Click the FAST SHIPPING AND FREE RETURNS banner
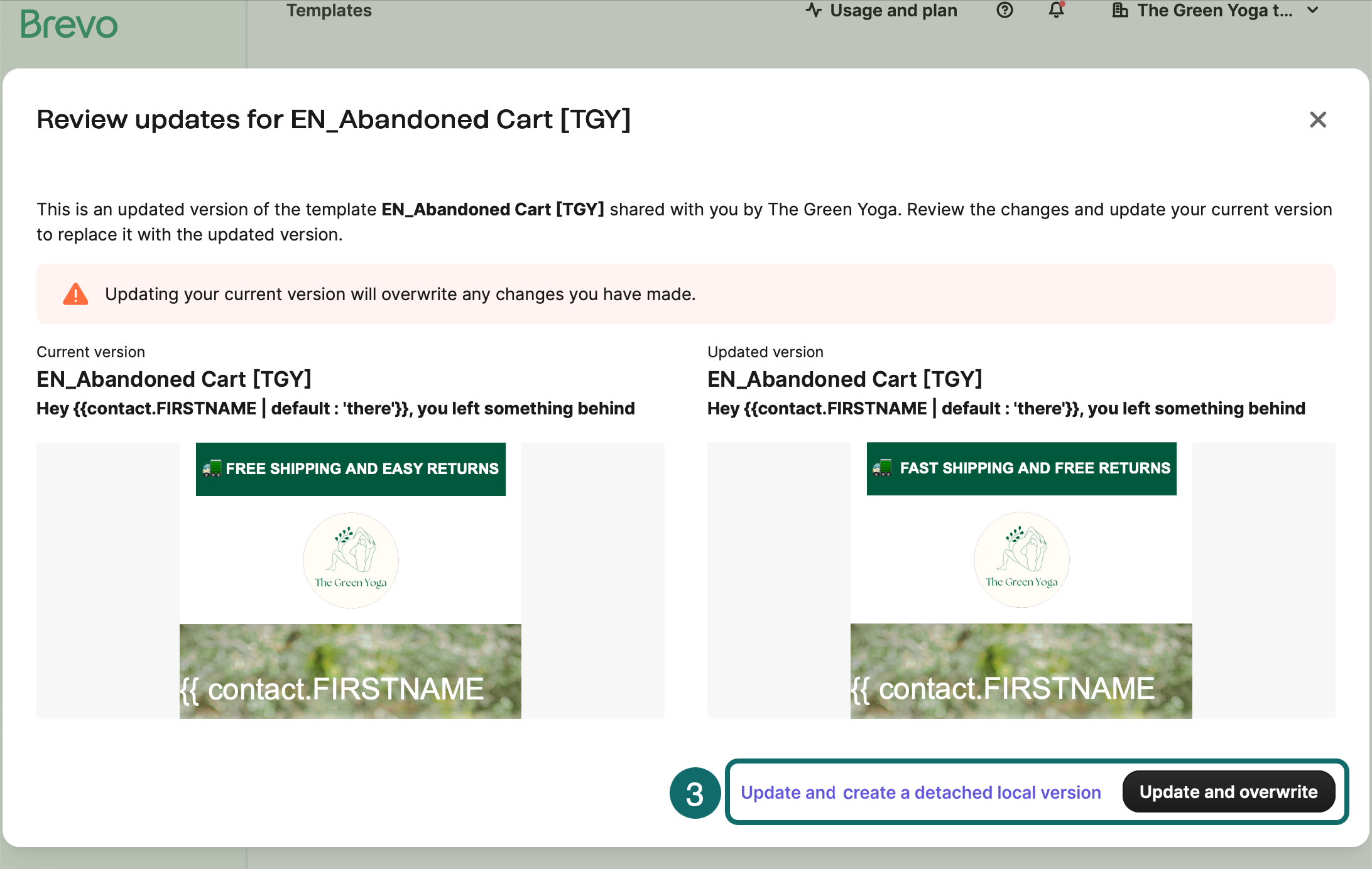Image resolution: width=1372 pixels, height=869 pixels. [x=1034, y=468]
